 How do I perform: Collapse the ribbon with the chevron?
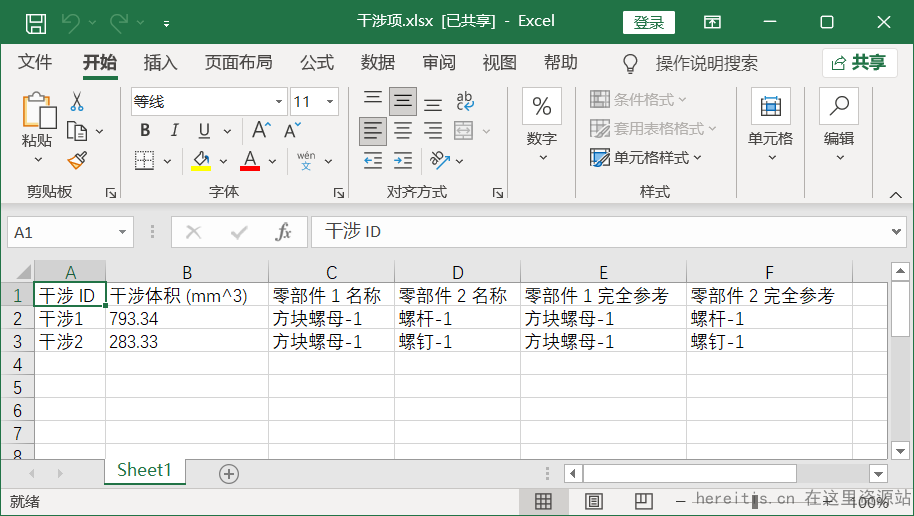(x=896, y=195)
